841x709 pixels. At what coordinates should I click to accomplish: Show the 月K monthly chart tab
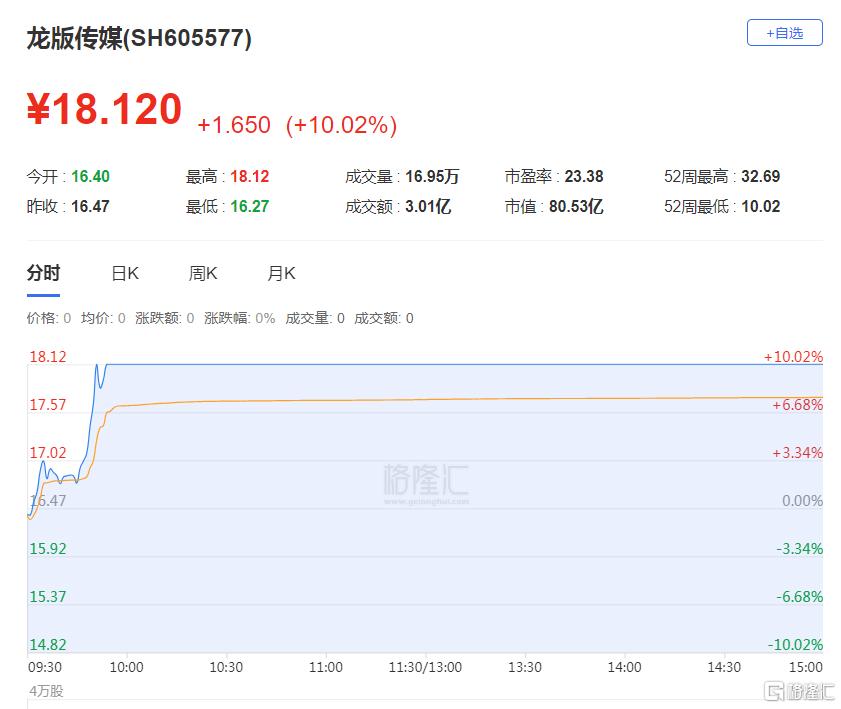click(282, 274)
